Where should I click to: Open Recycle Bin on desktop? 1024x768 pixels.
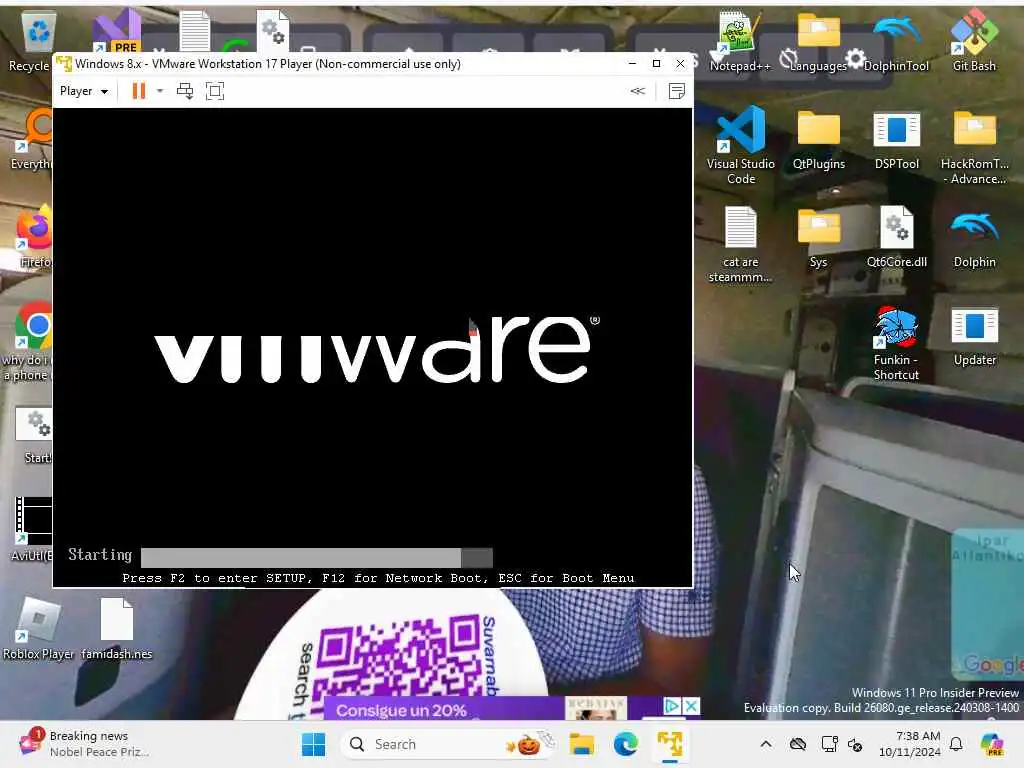click(x=31, y=40)
